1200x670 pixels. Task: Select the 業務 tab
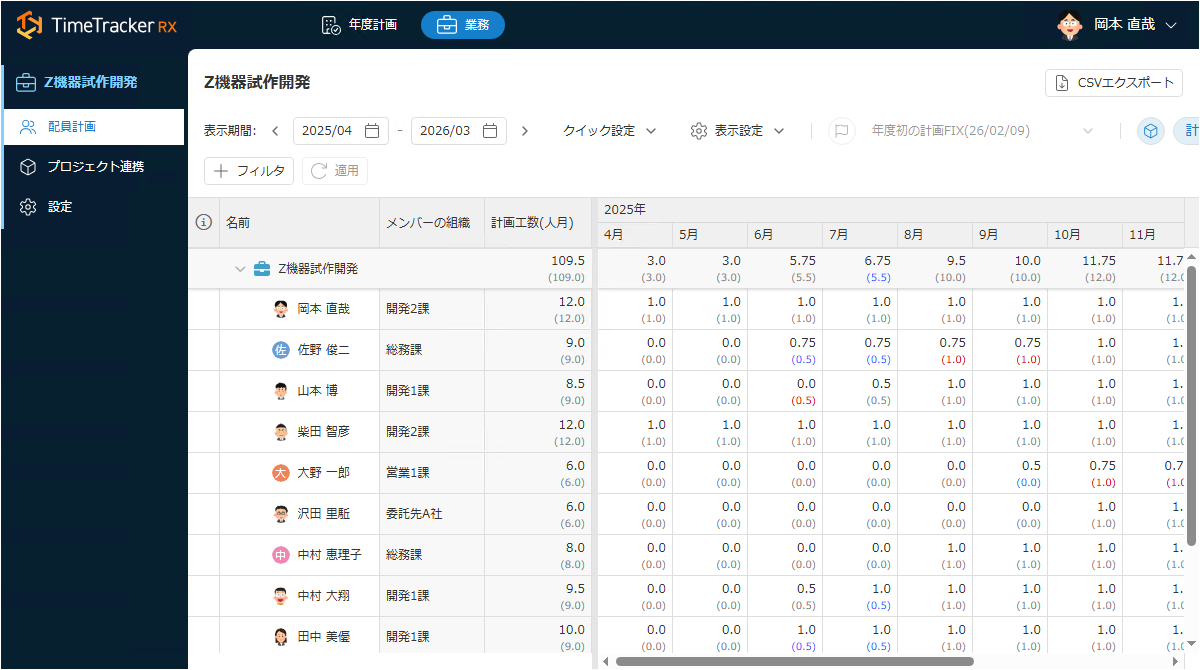pyautogui.click(x=462, y=25)
